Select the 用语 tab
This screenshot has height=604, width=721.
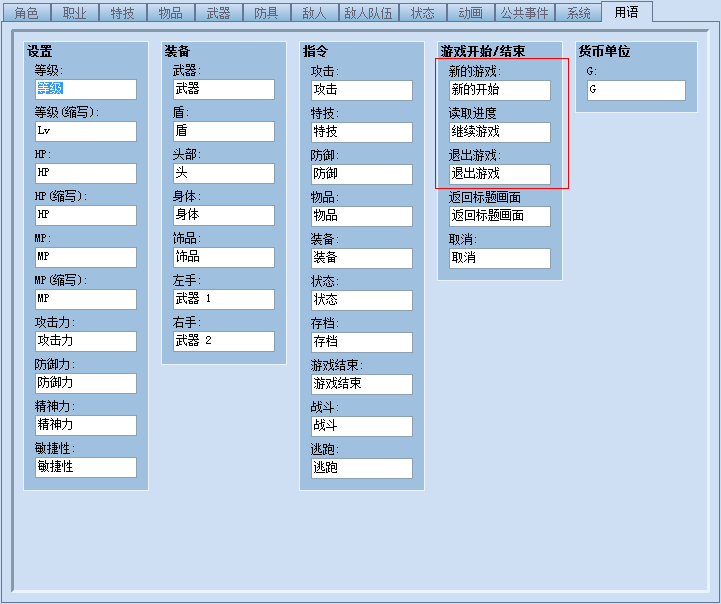(x=626, y=11)
